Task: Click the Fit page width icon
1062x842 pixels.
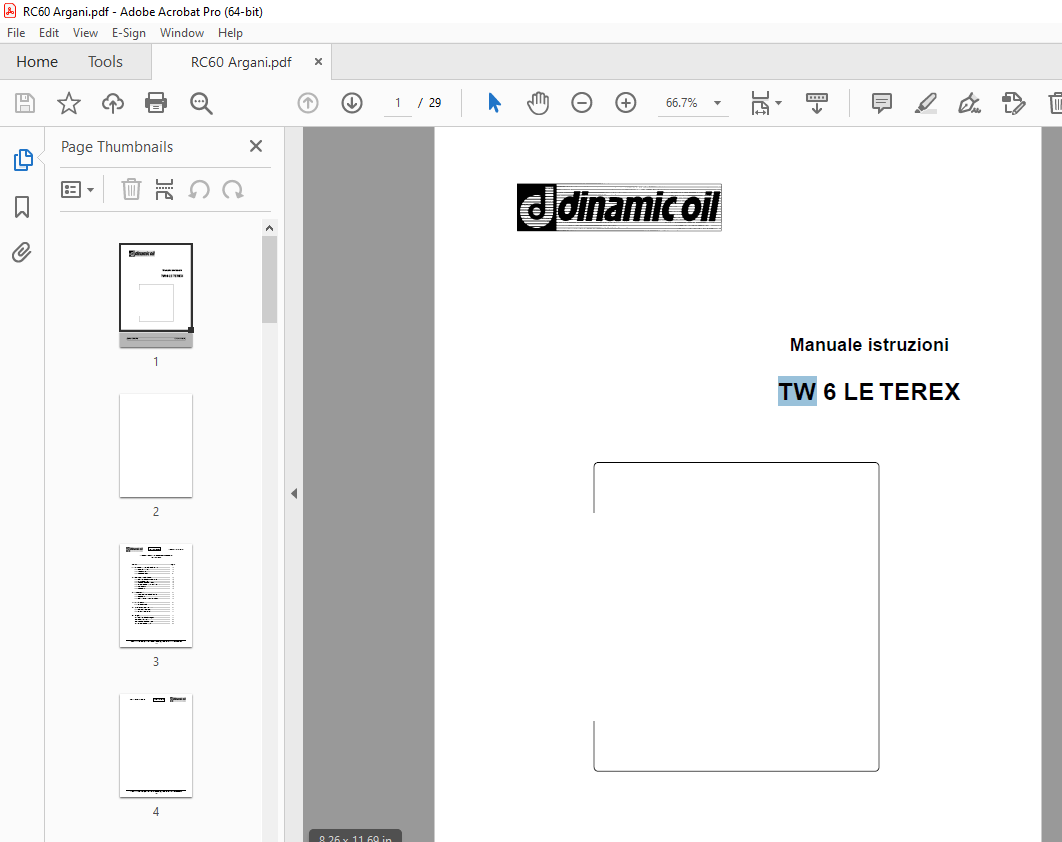Action: (760, 103)
